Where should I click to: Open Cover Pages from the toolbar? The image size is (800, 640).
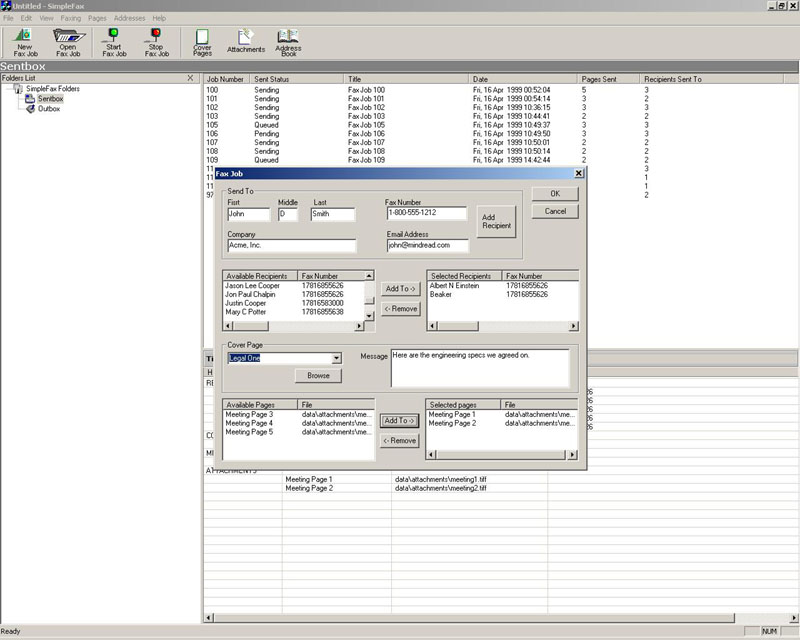point(202,42)
